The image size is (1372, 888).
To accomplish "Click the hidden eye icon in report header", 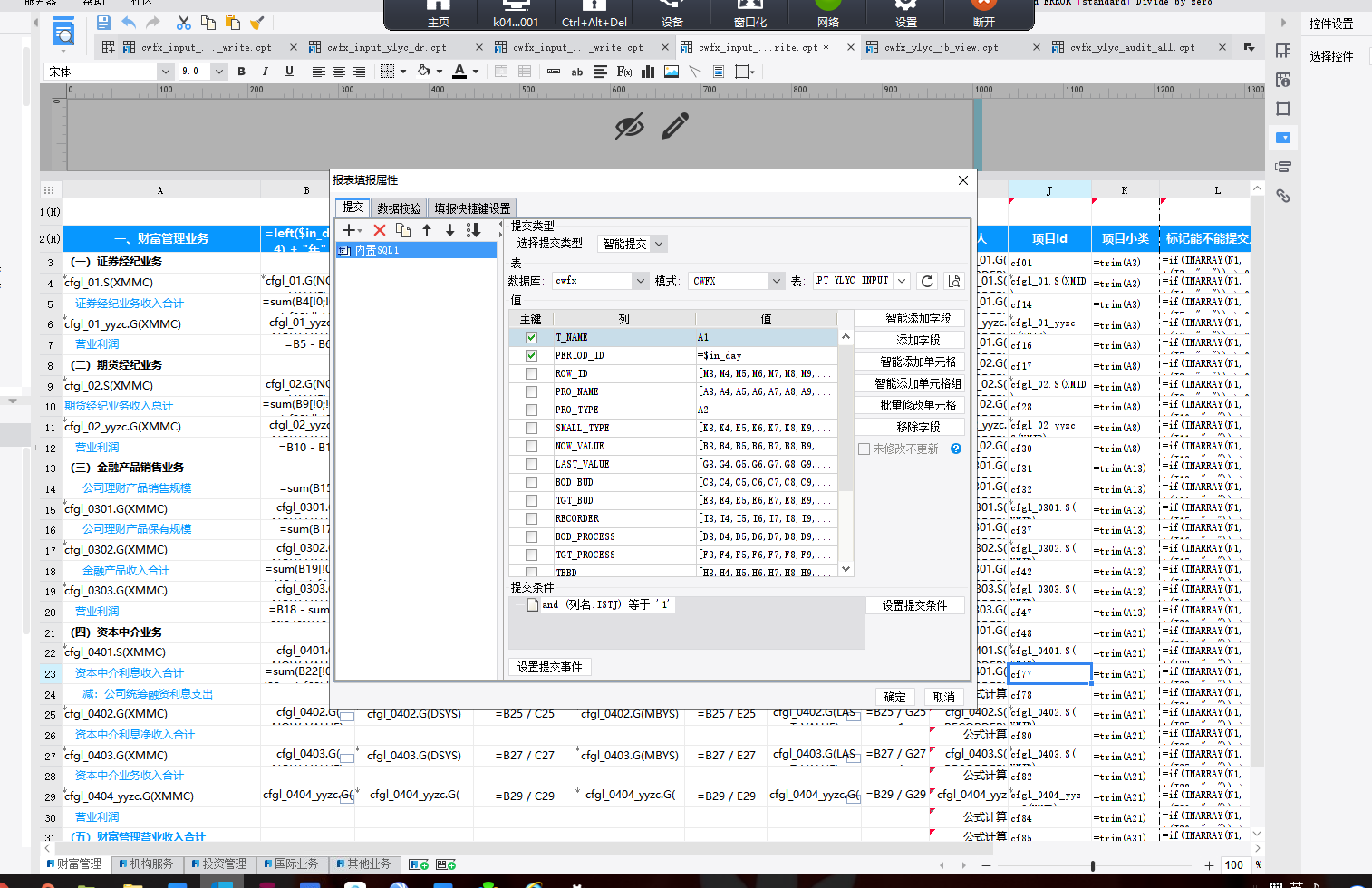I will click(629, 127).
